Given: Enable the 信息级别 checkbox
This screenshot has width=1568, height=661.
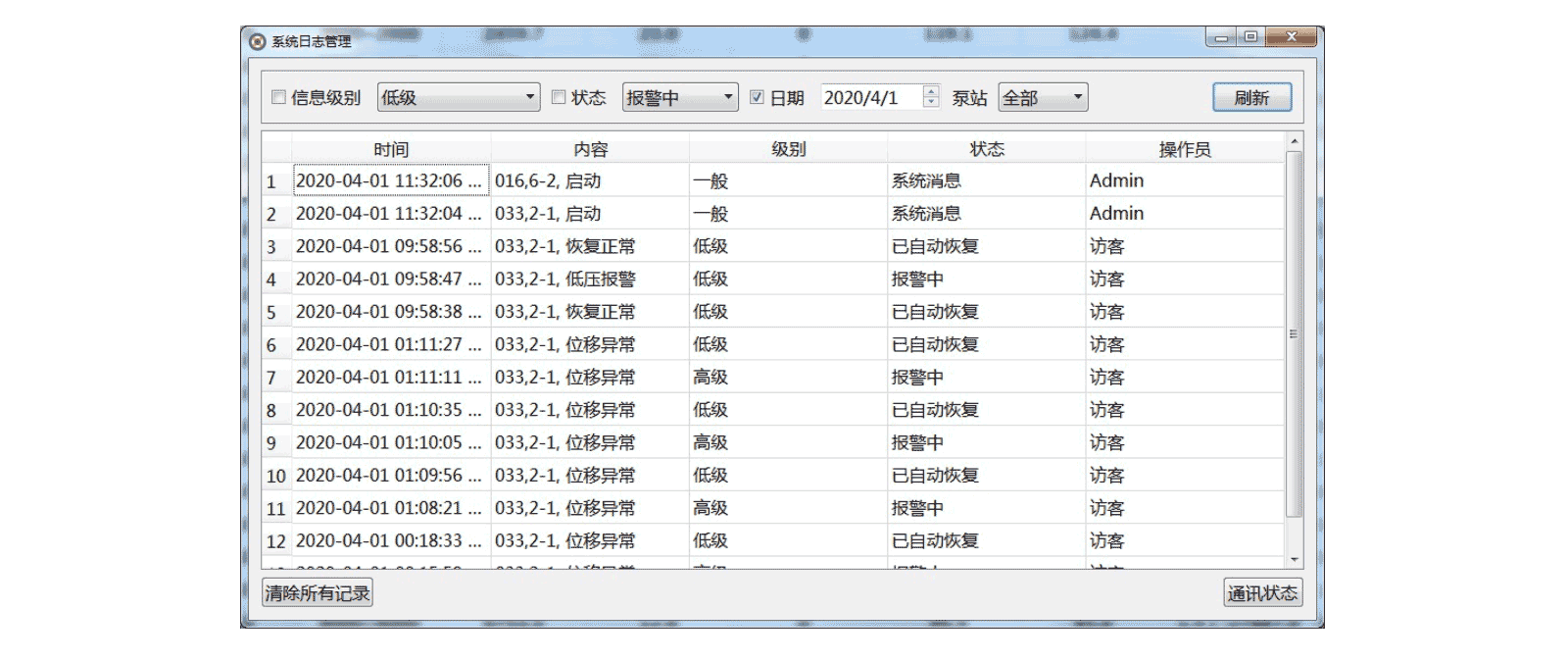Looking at the screenshot, I should [278, 97].
